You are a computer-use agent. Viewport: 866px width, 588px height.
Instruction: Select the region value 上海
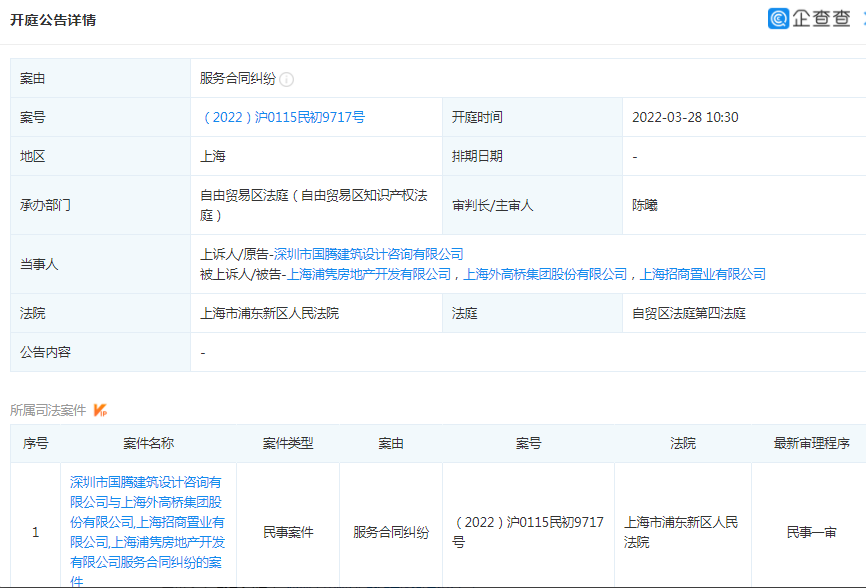click(213, 156)
